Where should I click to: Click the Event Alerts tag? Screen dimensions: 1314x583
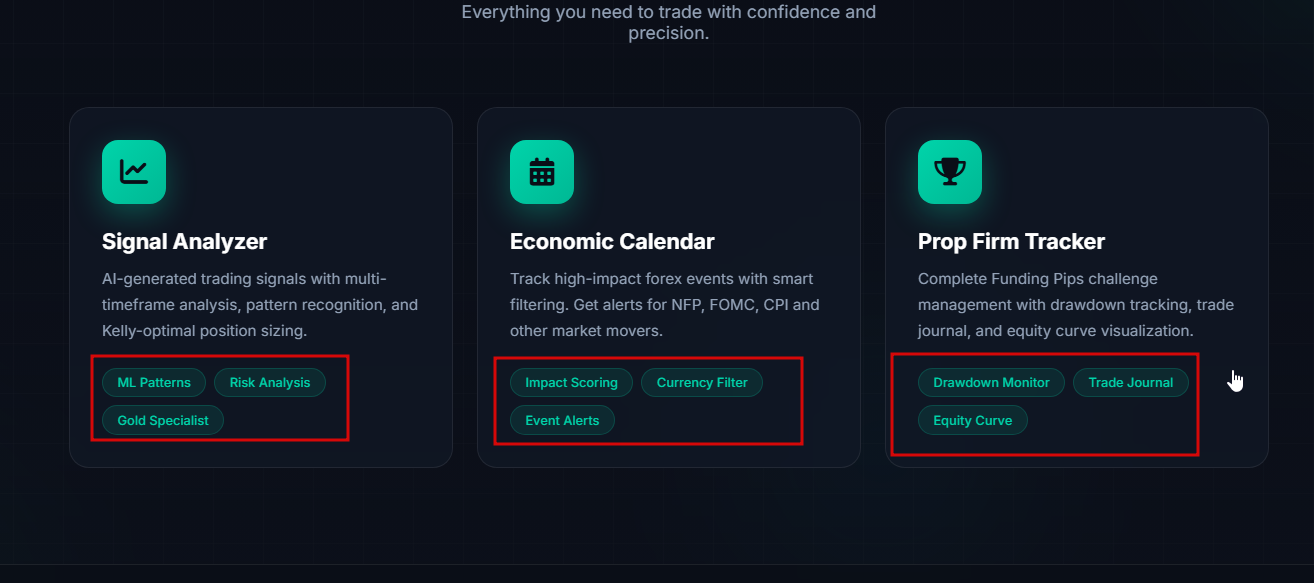point(562,421)
